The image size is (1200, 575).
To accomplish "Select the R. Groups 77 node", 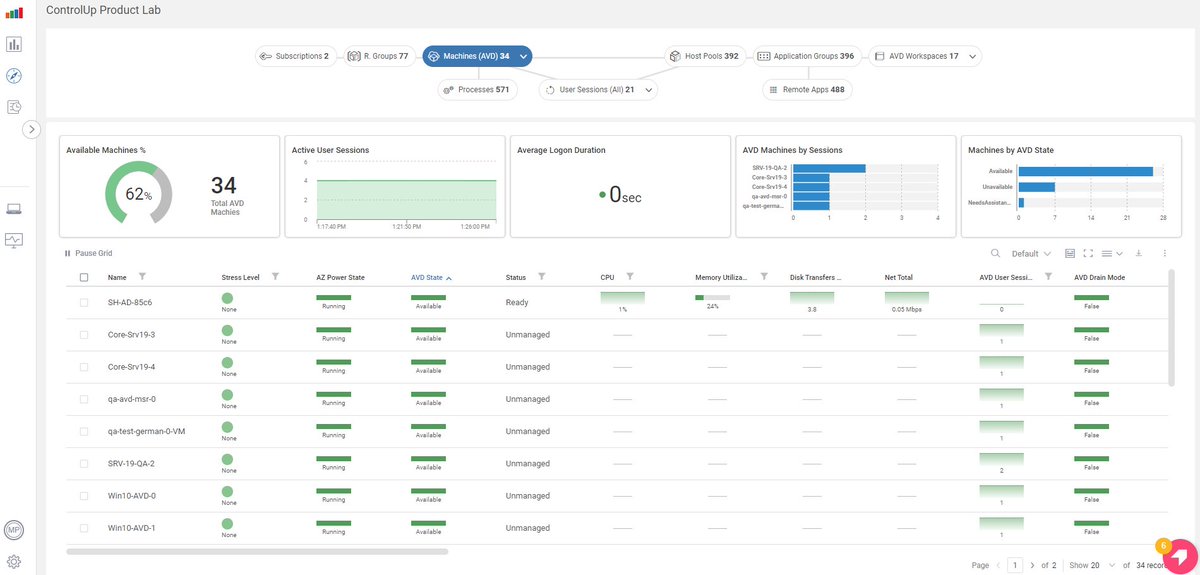I will 378,56.
